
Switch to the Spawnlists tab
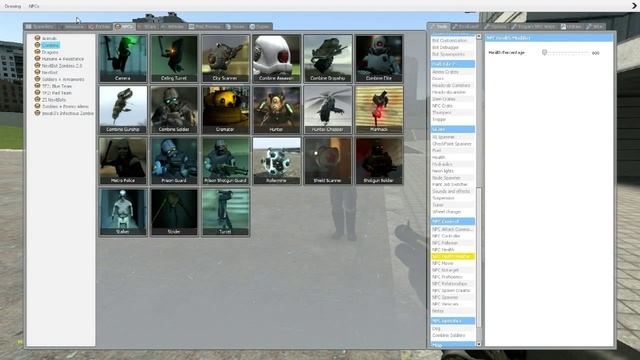pos(40,27)
